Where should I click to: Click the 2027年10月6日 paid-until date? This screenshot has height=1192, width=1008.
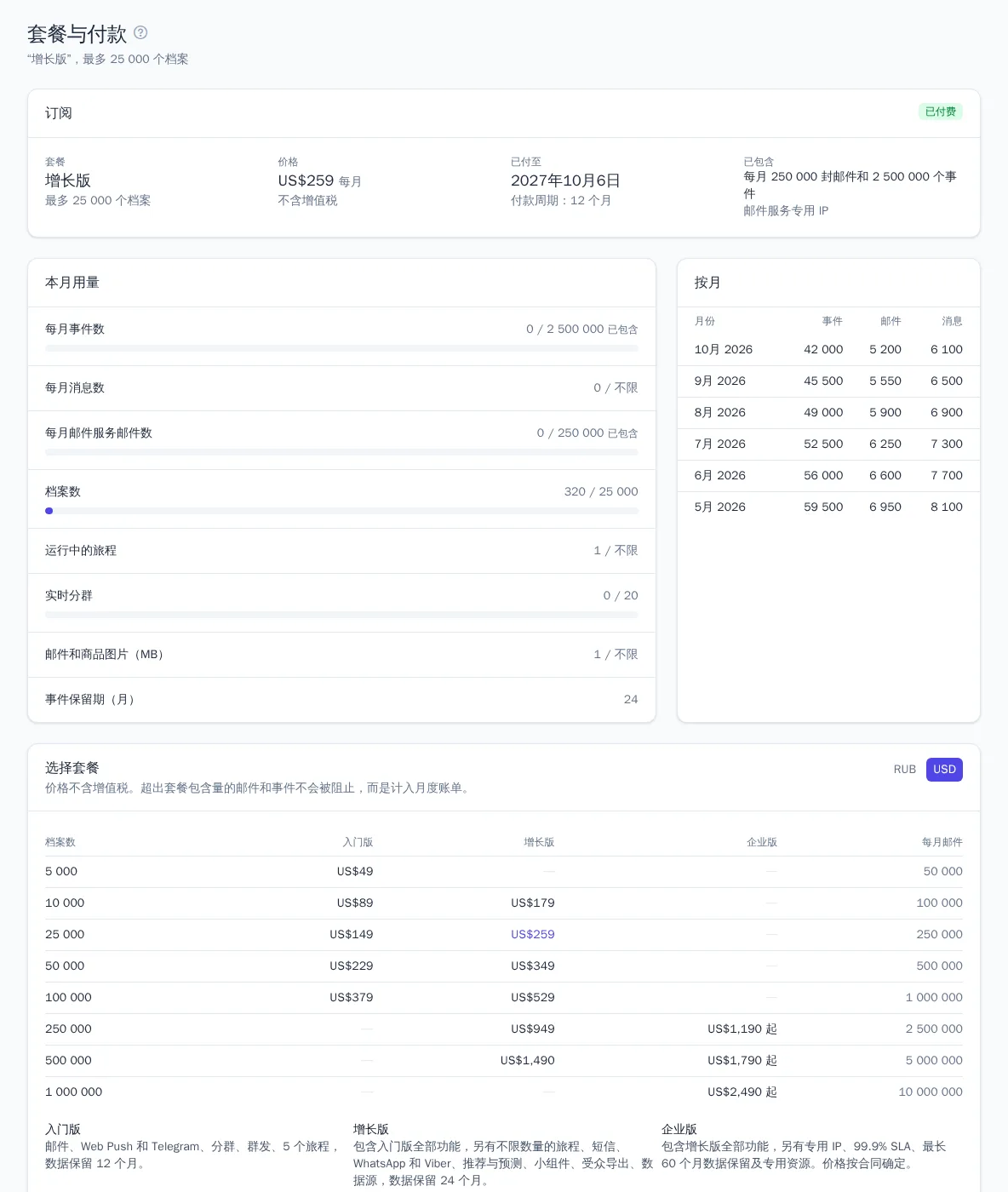pyautogui.click(x=565, y=181)
